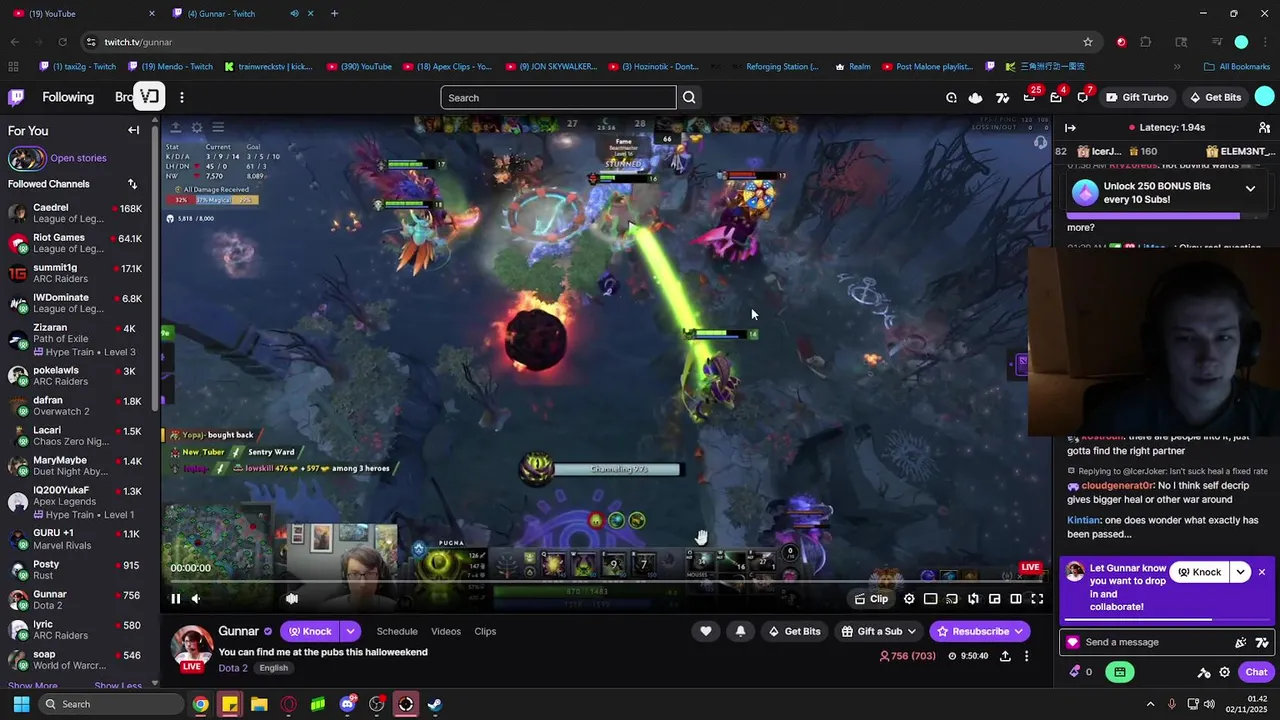Expand the Gift a Sub dropdown
This screenshot has width=1280, height=720.
tap(879, 631)
